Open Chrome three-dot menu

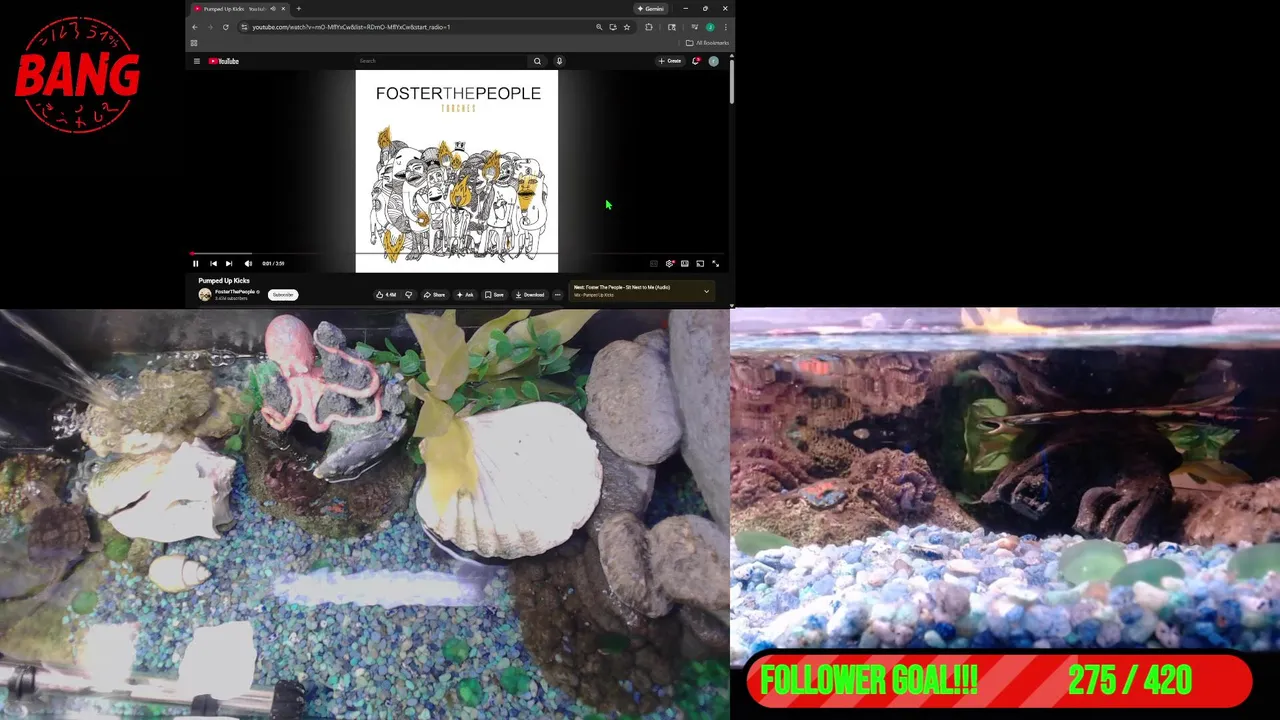725,27
